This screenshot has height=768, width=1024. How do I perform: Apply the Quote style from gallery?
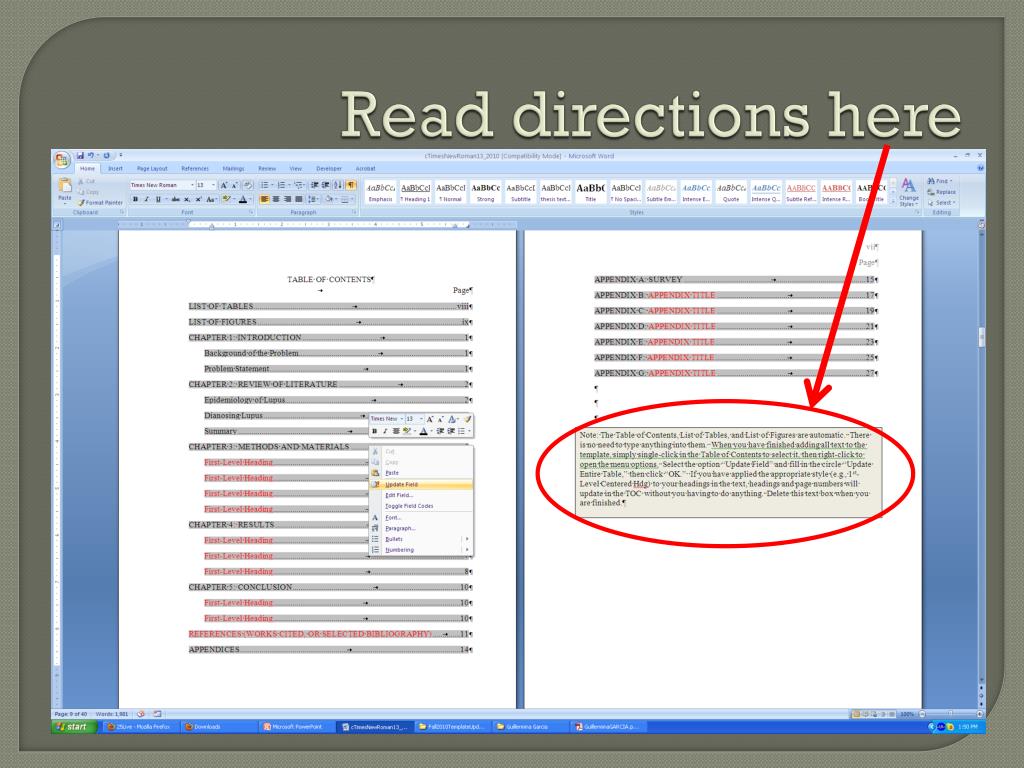(731, 192)
